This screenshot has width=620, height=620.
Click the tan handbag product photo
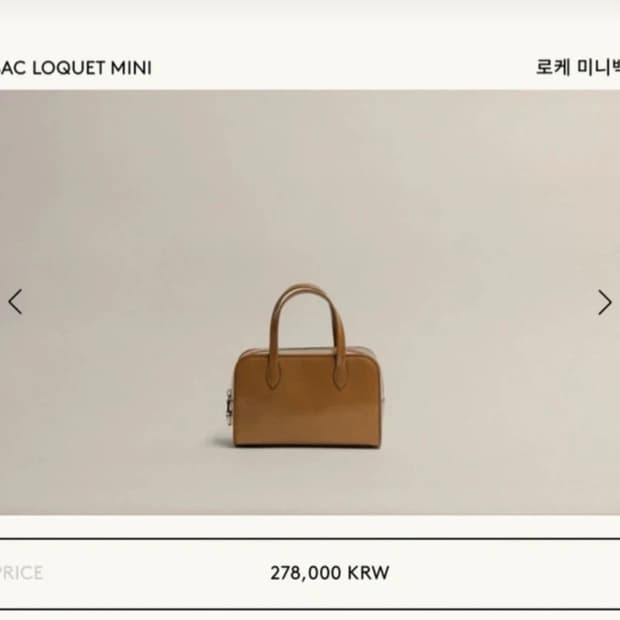(x=309, y=302)
